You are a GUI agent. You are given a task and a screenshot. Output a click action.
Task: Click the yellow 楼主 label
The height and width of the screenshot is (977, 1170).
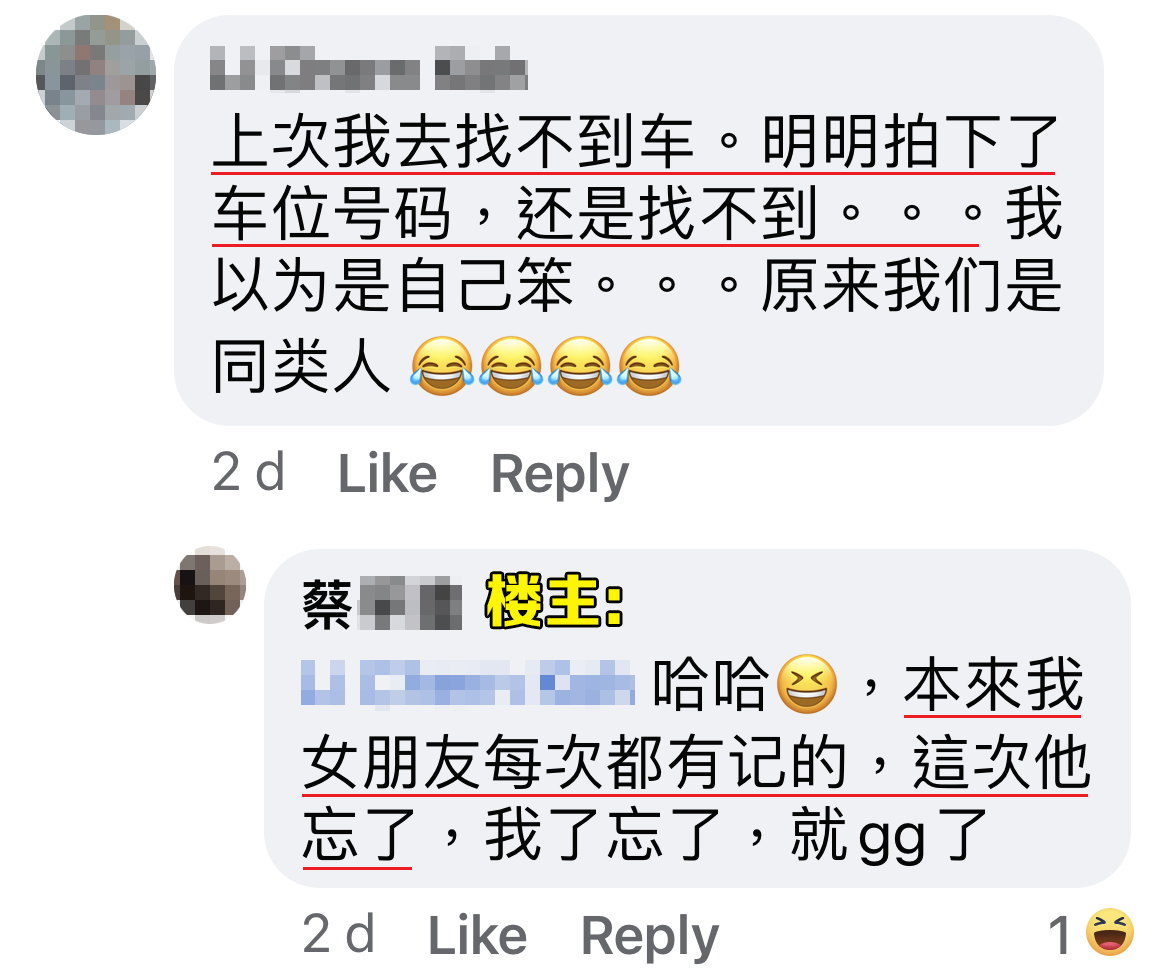coord(554,601)
